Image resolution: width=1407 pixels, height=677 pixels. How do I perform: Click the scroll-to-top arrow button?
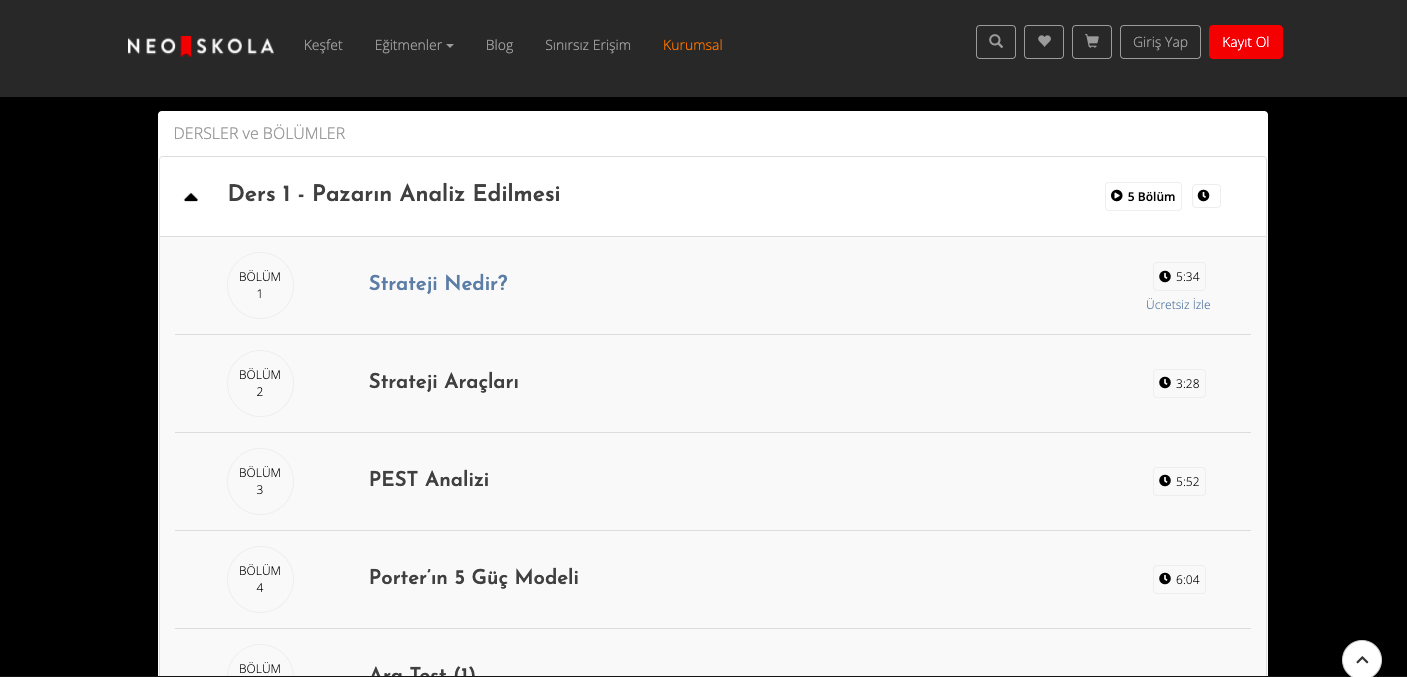[x=1361, y=659]
